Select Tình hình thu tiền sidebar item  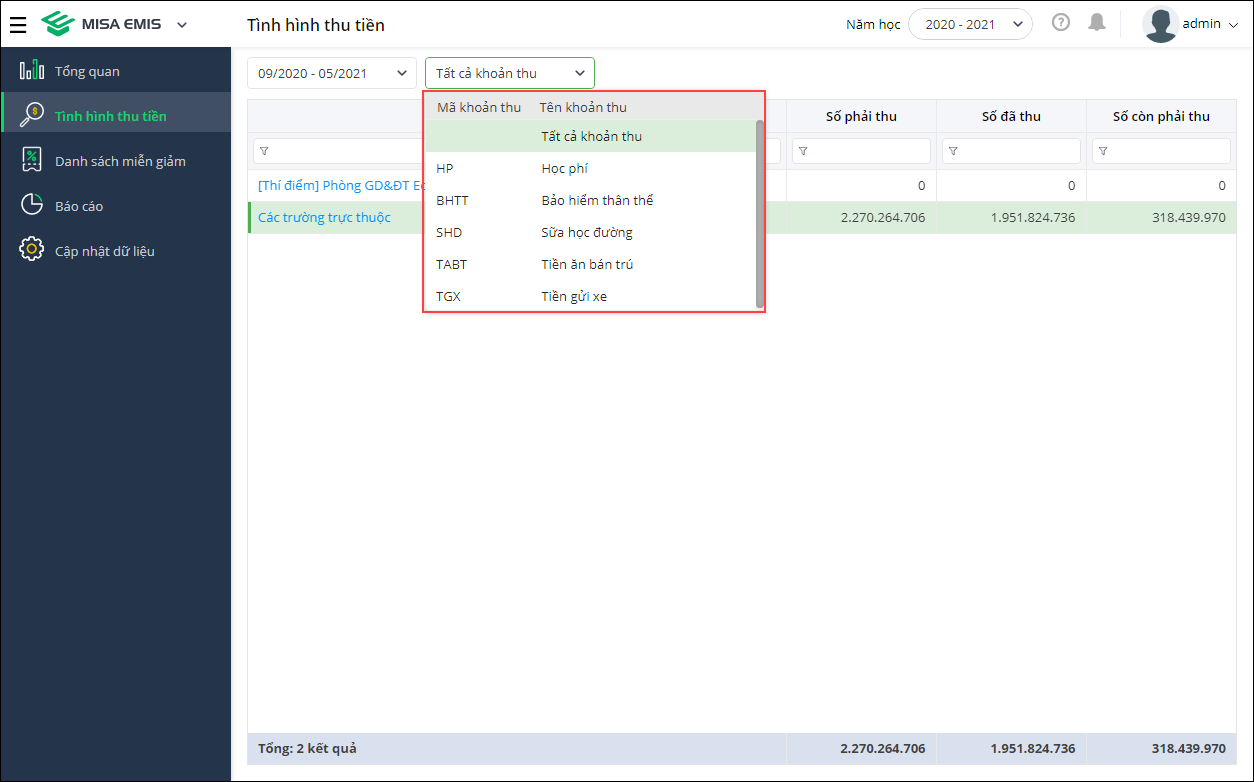pyautogui.click(x=116, y=112)
